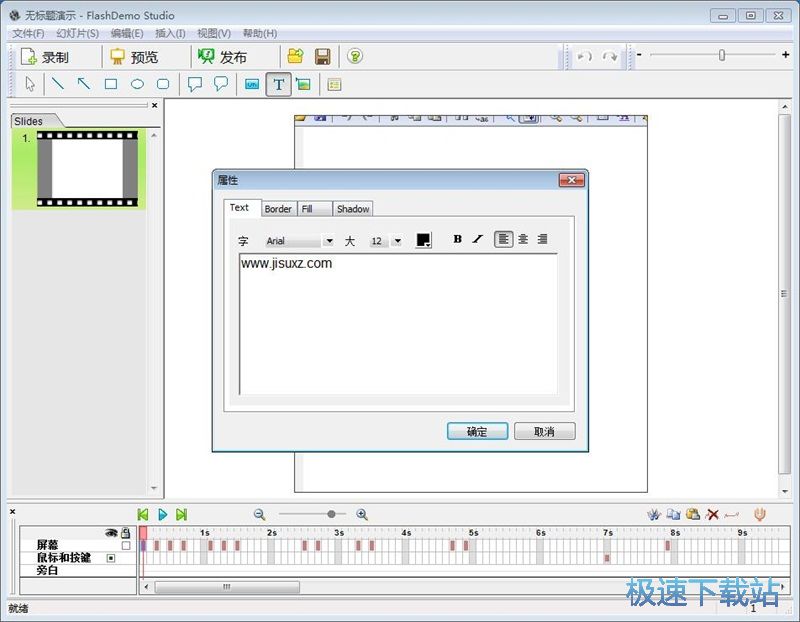Open the 帮助(H) menu

(x=260, y=33)
